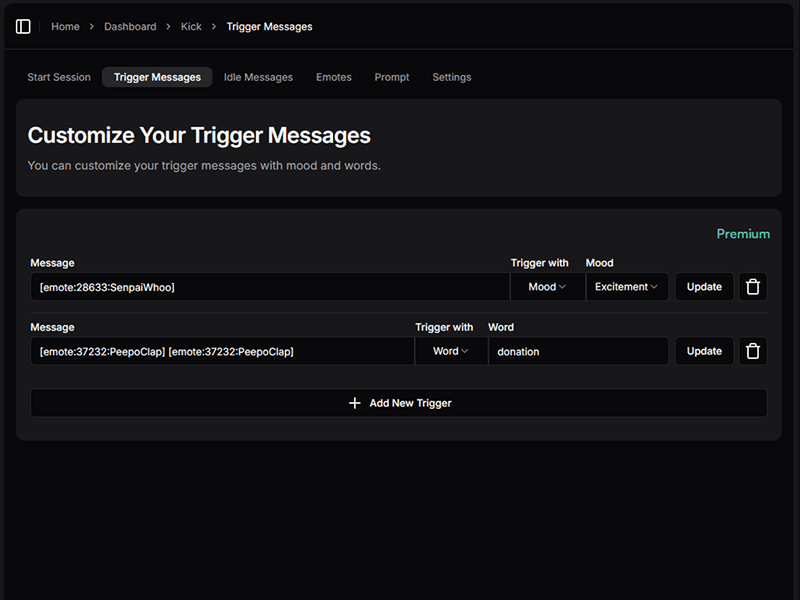
Task: Update the donation word trigger
Action: click(x=704, y=351)
